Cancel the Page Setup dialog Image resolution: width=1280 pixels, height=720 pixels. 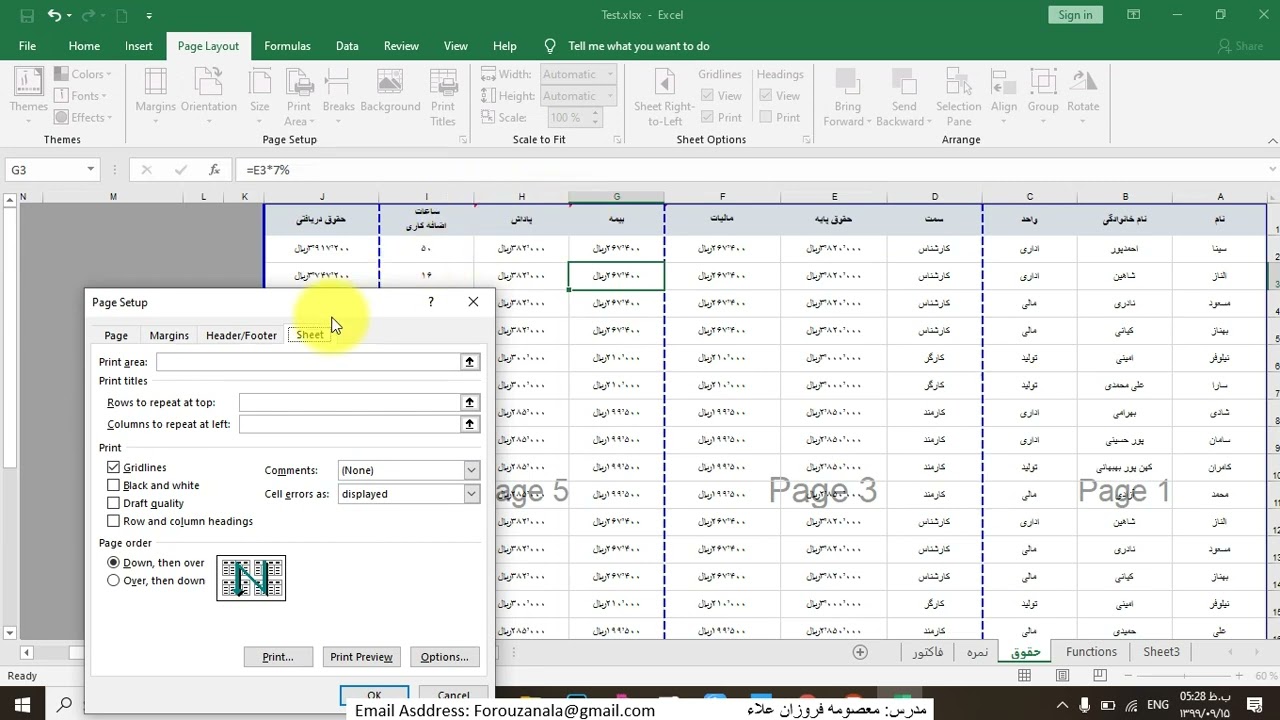453,695
